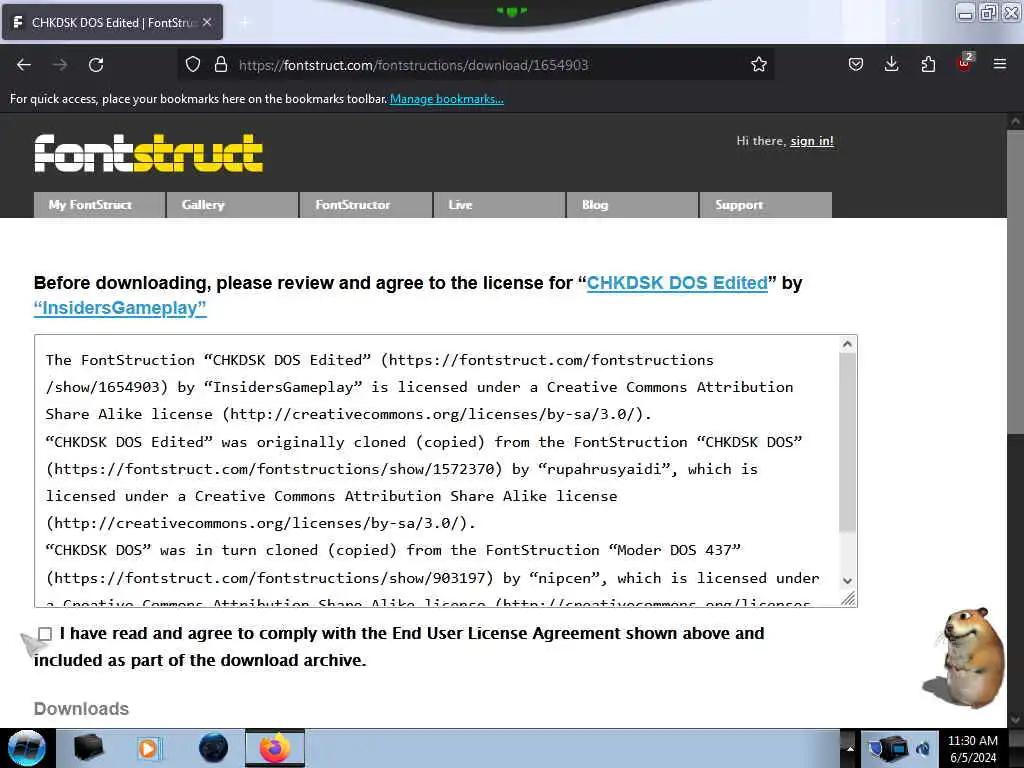The image size is (1024, 768).
Task: Open the clock showing 11:30 AM
Action: click(972, 749)
